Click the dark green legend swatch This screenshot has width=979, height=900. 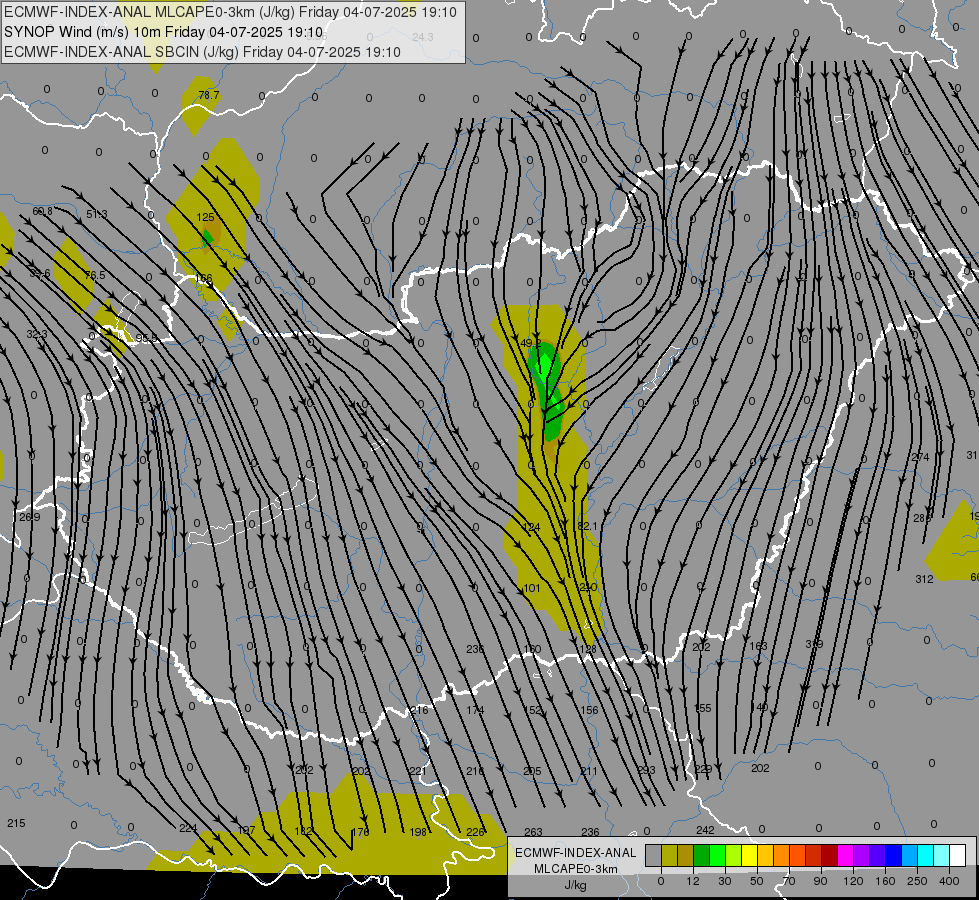click(x=702, y=855)
